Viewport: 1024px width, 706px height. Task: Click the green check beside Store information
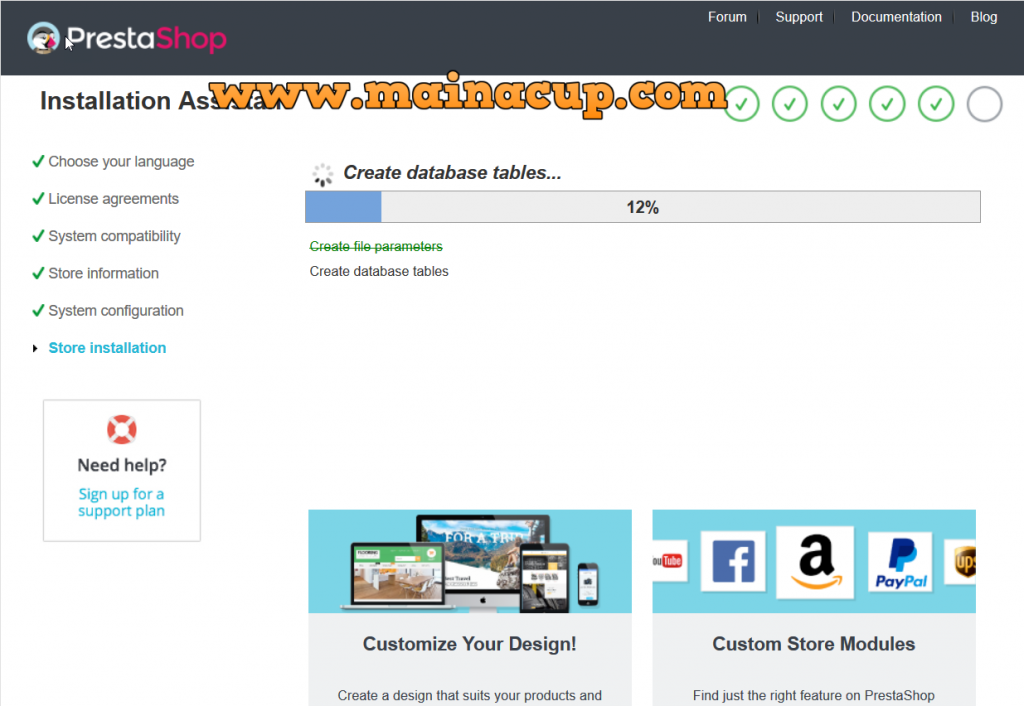(38, 272)
